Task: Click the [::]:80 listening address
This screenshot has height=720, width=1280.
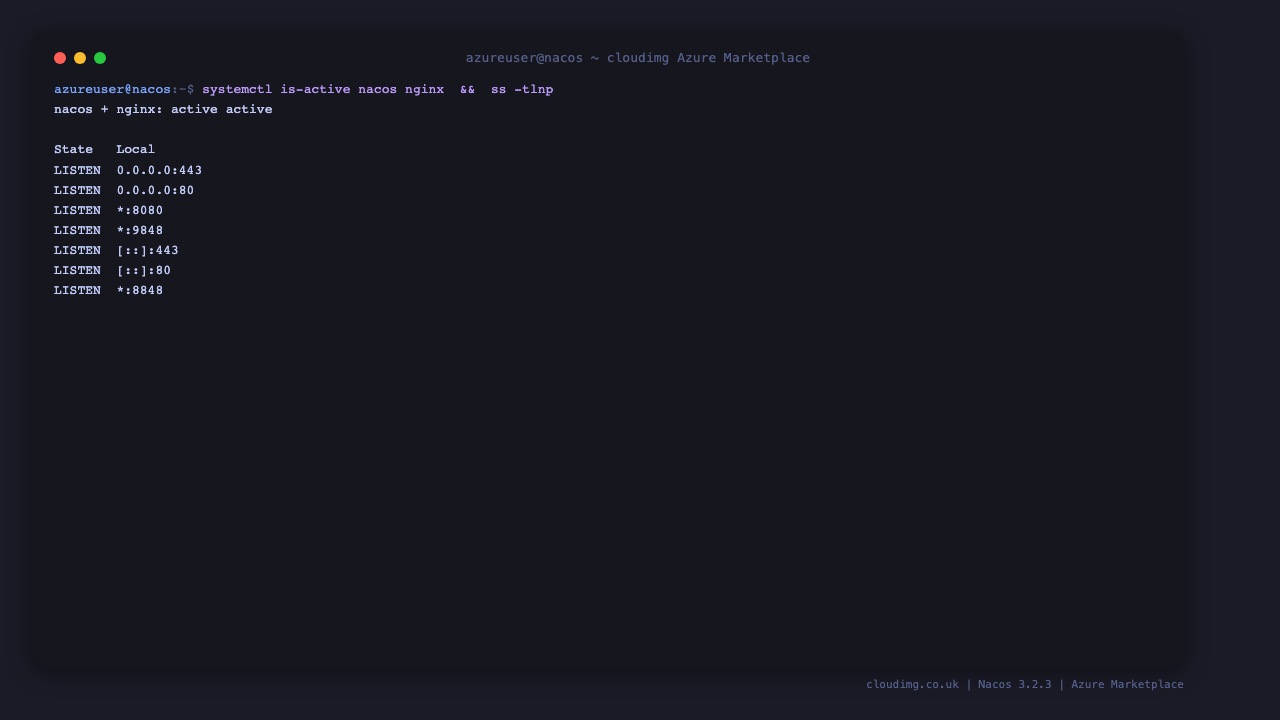Action: click(144, 271)
